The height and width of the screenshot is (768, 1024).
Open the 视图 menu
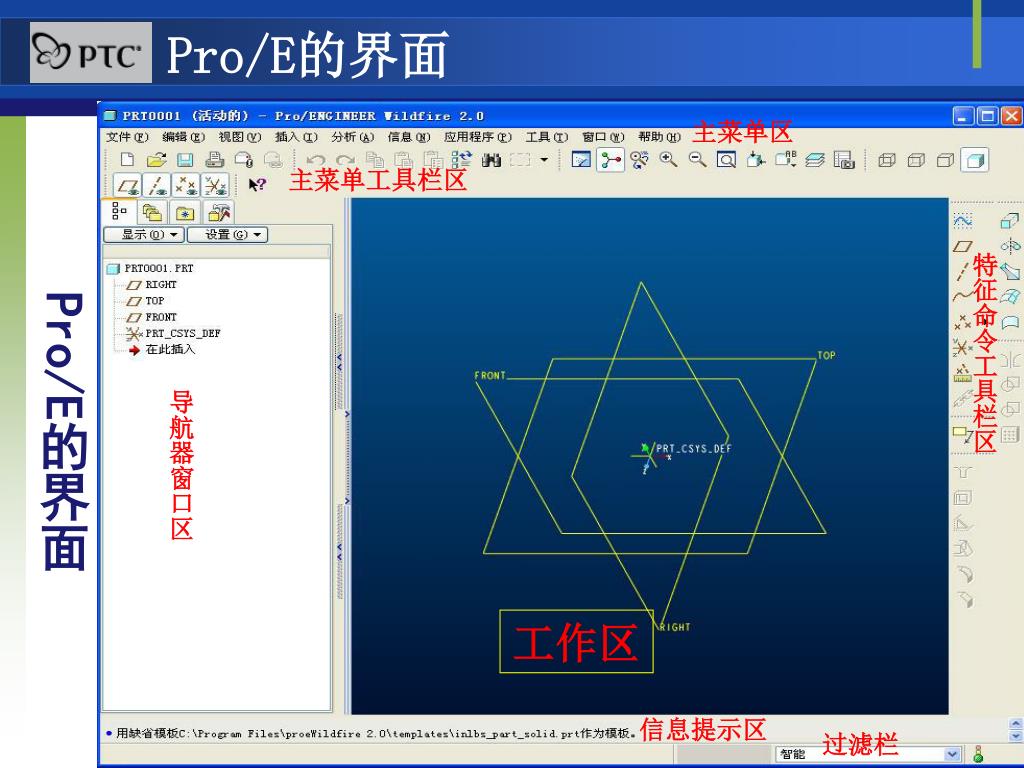(240, 137)
